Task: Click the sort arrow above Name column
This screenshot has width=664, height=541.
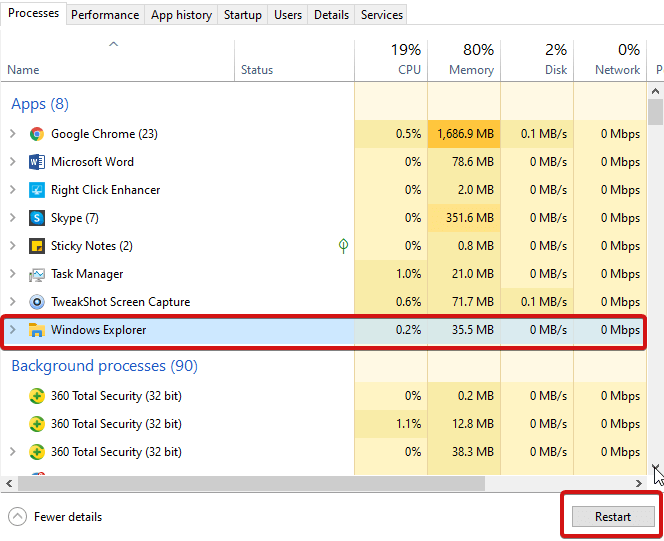Action: [x=113, y=44]
